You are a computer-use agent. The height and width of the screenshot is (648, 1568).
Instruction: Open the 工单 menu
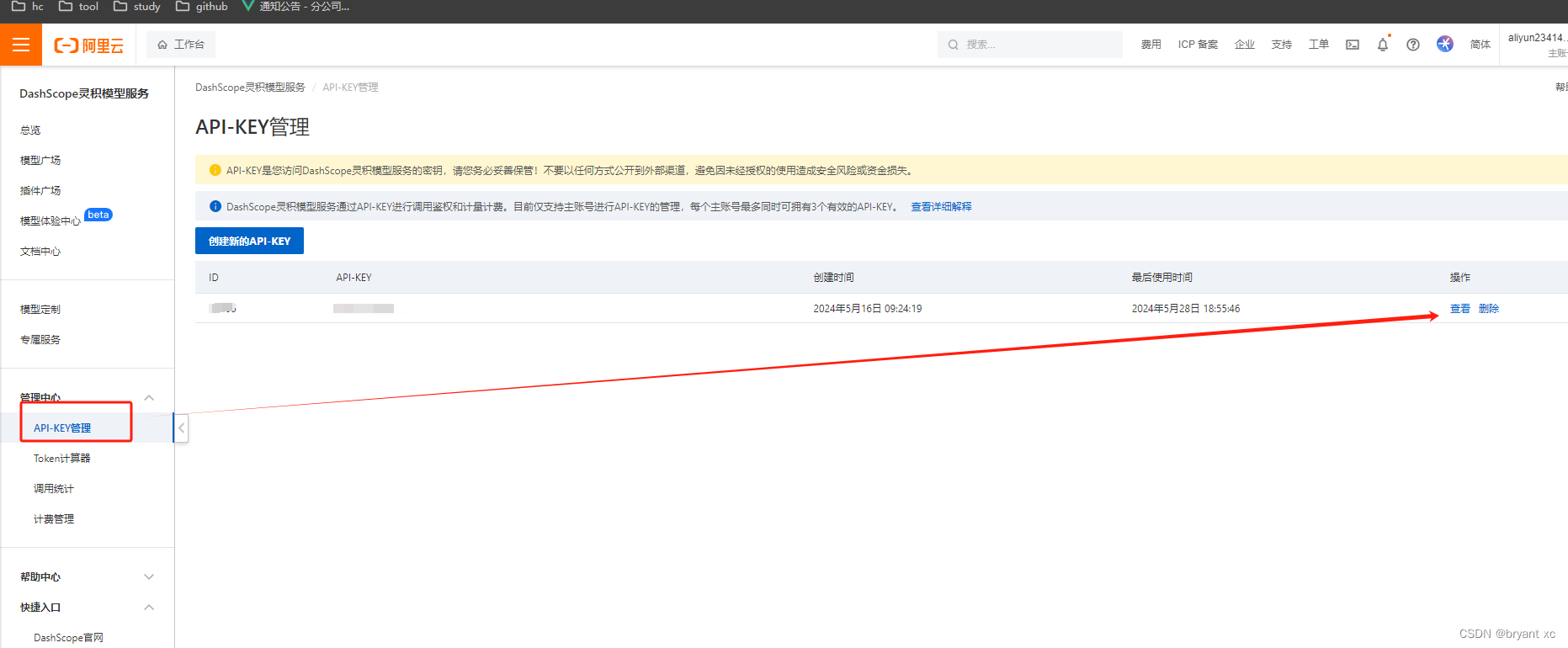(1318, 45)
